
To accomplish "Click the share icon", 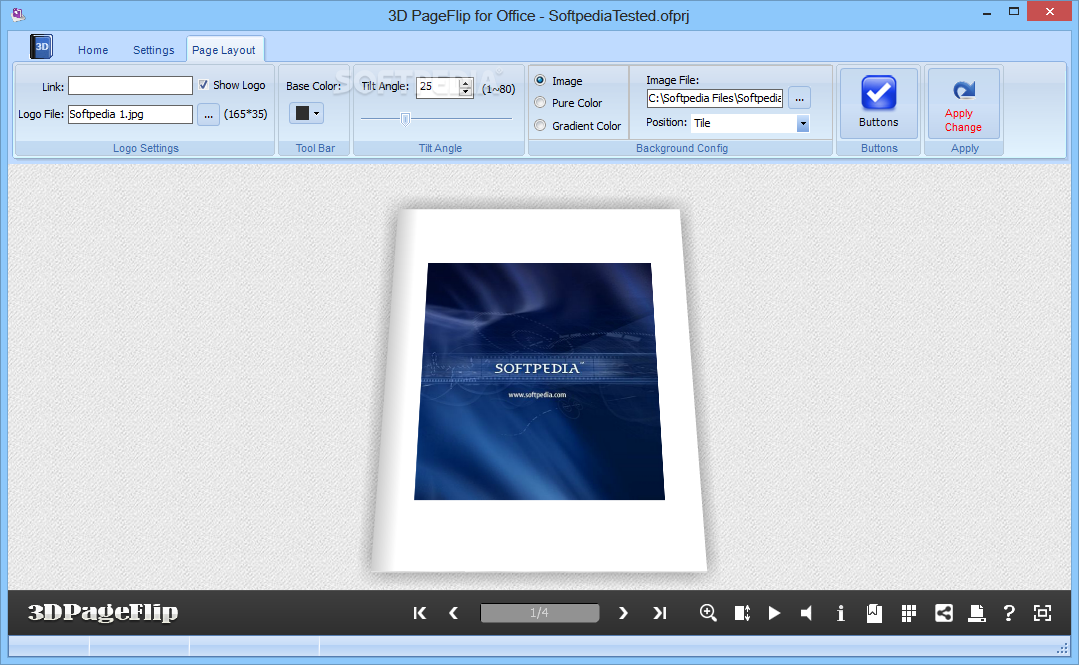I will 943,613.
